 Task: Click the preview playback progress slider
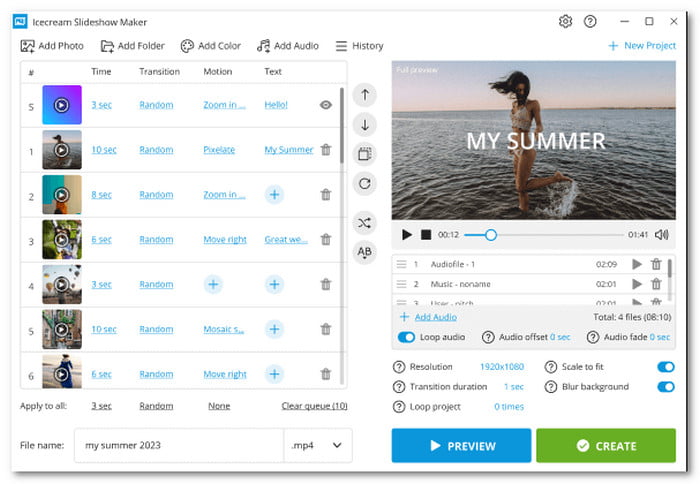(x=544, y=235)
